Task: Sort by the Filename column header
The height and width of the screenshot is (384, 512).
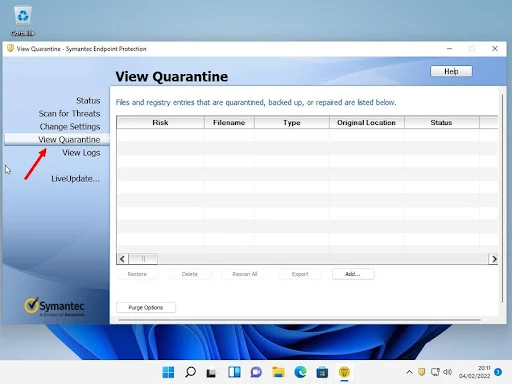Action: click(x=229, y=123)
